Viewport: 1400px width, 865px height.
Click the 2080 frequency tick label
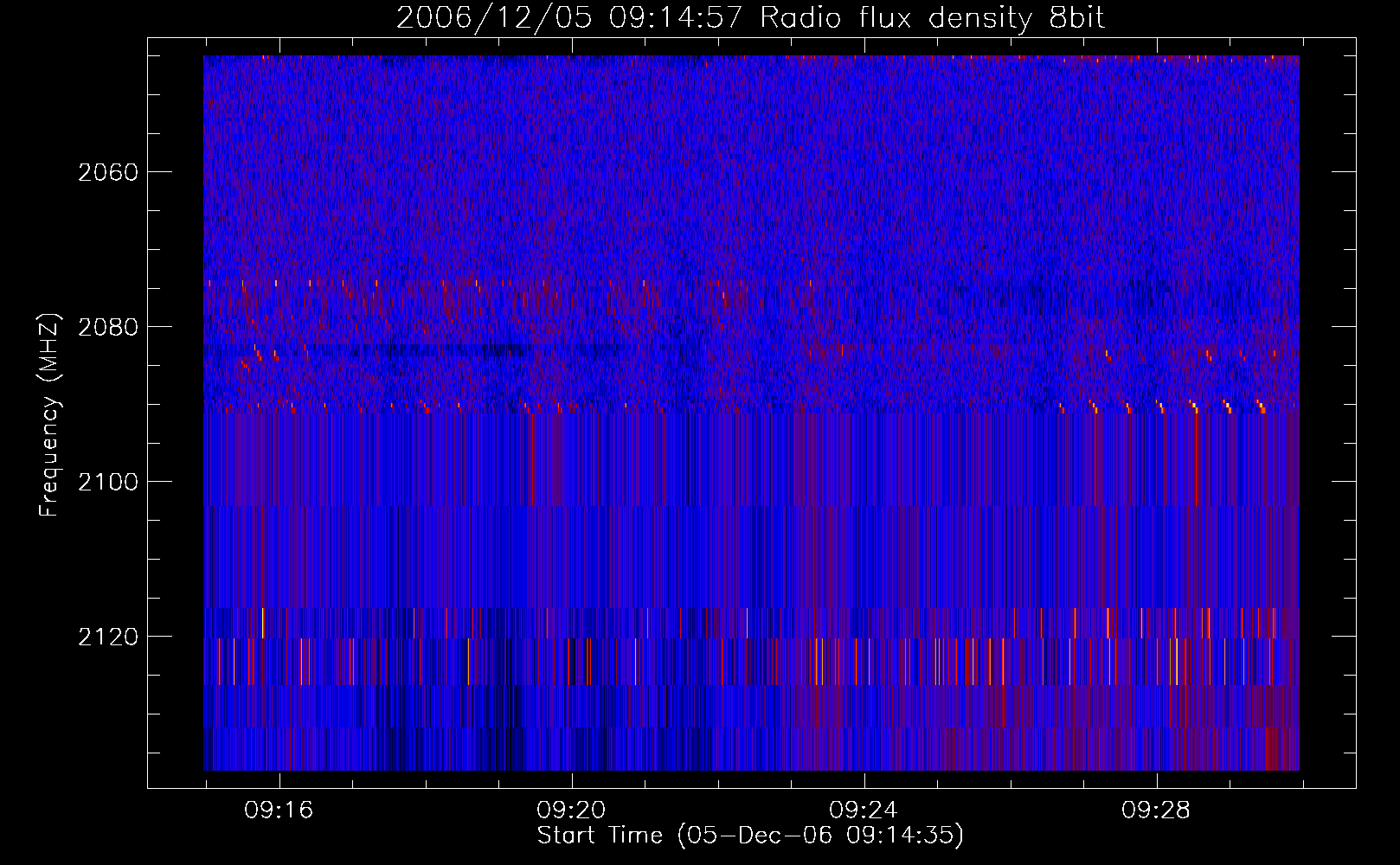click(108, 327)
